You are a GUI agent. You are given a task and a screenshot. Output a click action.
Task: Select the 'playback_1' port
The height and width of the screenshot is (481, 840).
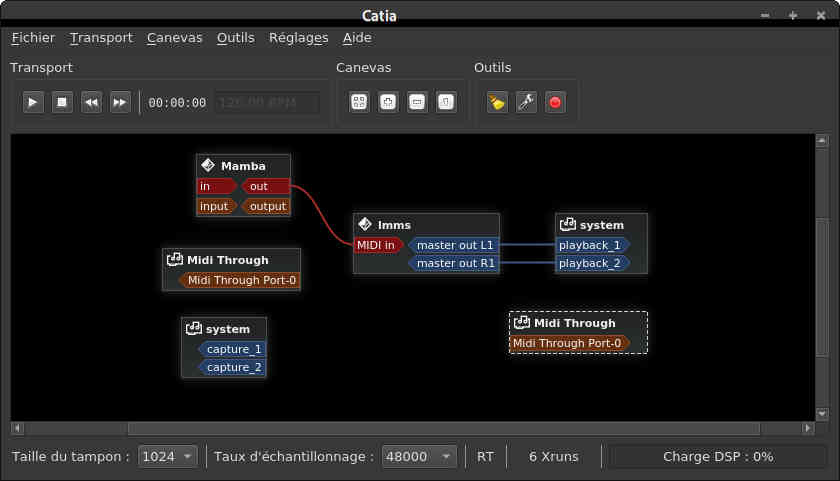click(x=592, y=245)
